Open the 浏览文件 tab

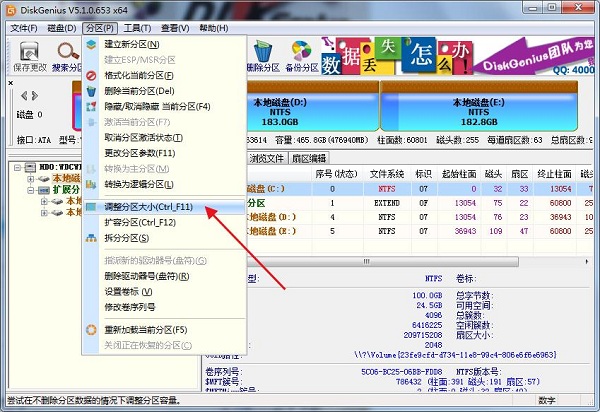(266, 158)
